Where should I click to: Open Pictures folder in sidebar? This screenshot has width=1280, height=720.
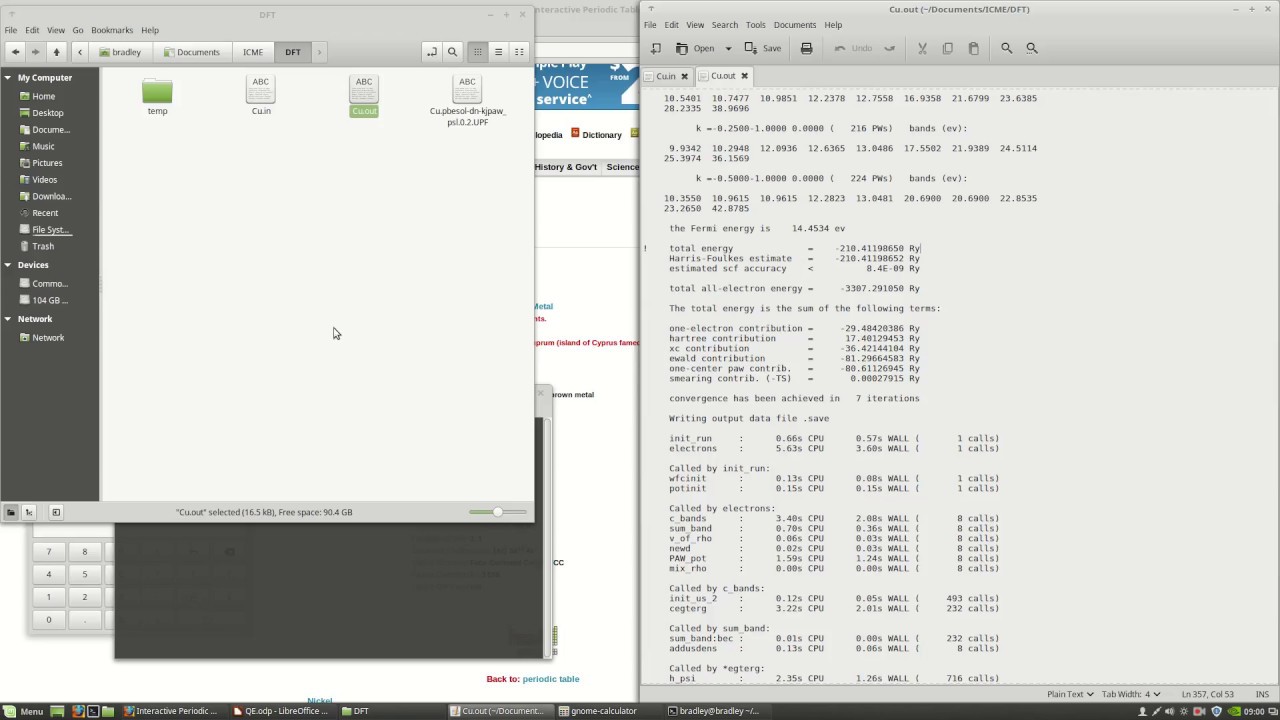pos(47,163)
